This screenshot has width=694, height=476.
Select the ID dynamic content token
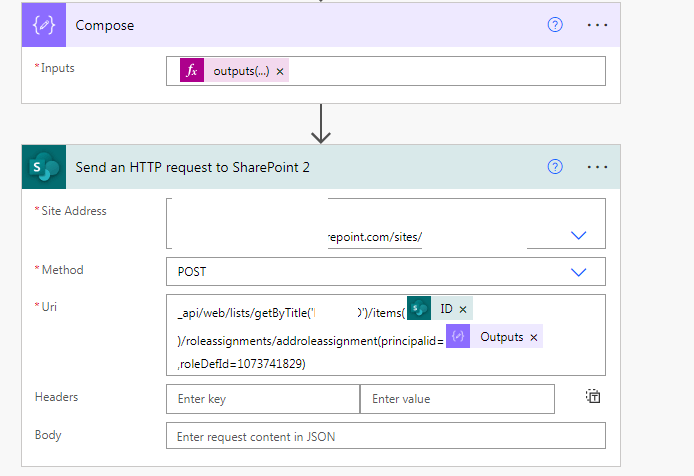pos(446,309)
